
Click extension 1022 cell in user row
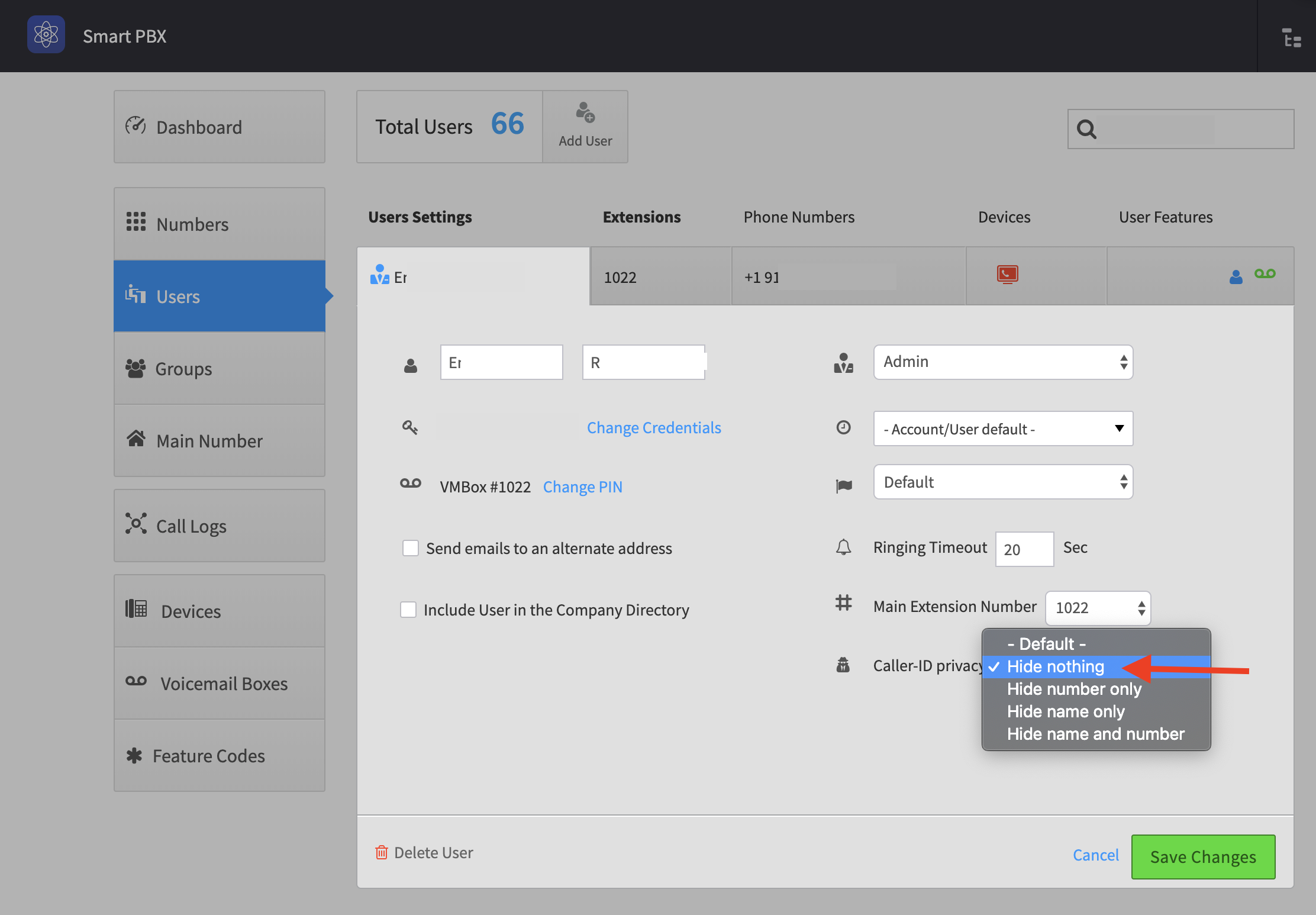tap(661, 276)
